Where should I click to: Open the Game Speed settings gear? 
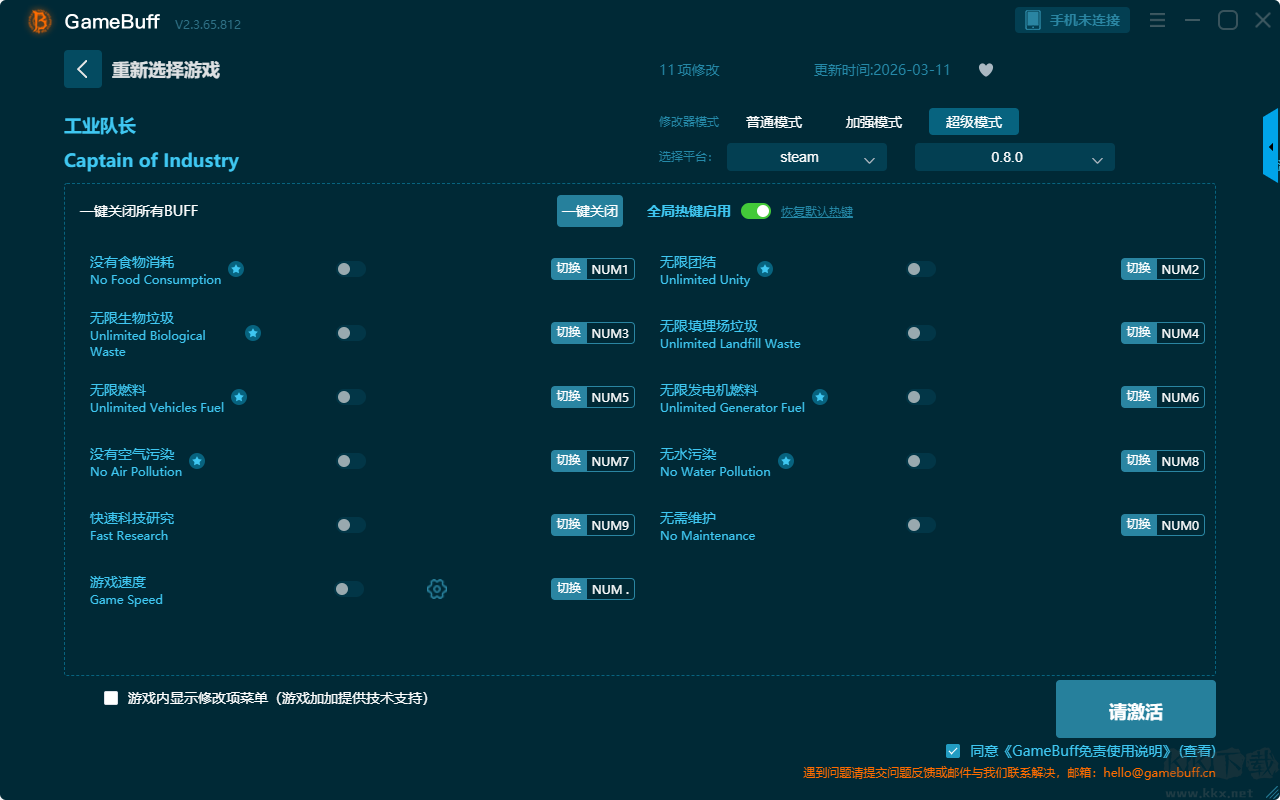(x=437, y=589)
